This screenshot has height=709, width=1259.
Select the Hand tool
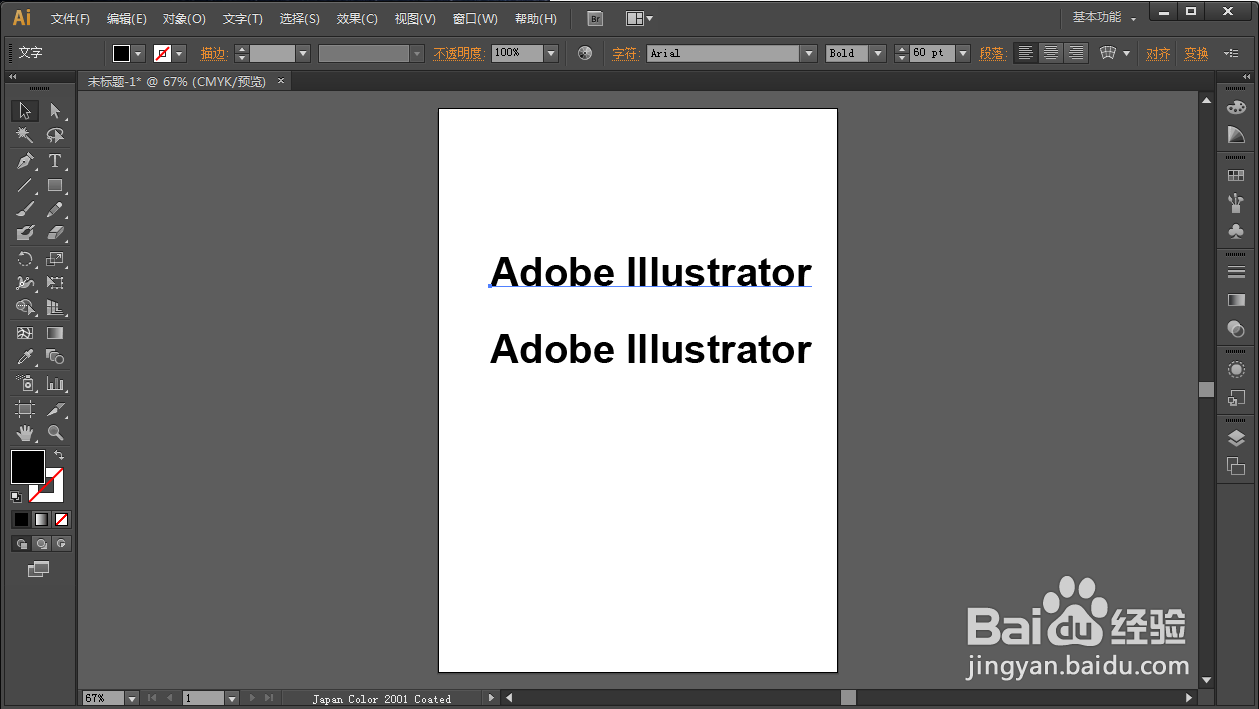click(x=25, y=433)
